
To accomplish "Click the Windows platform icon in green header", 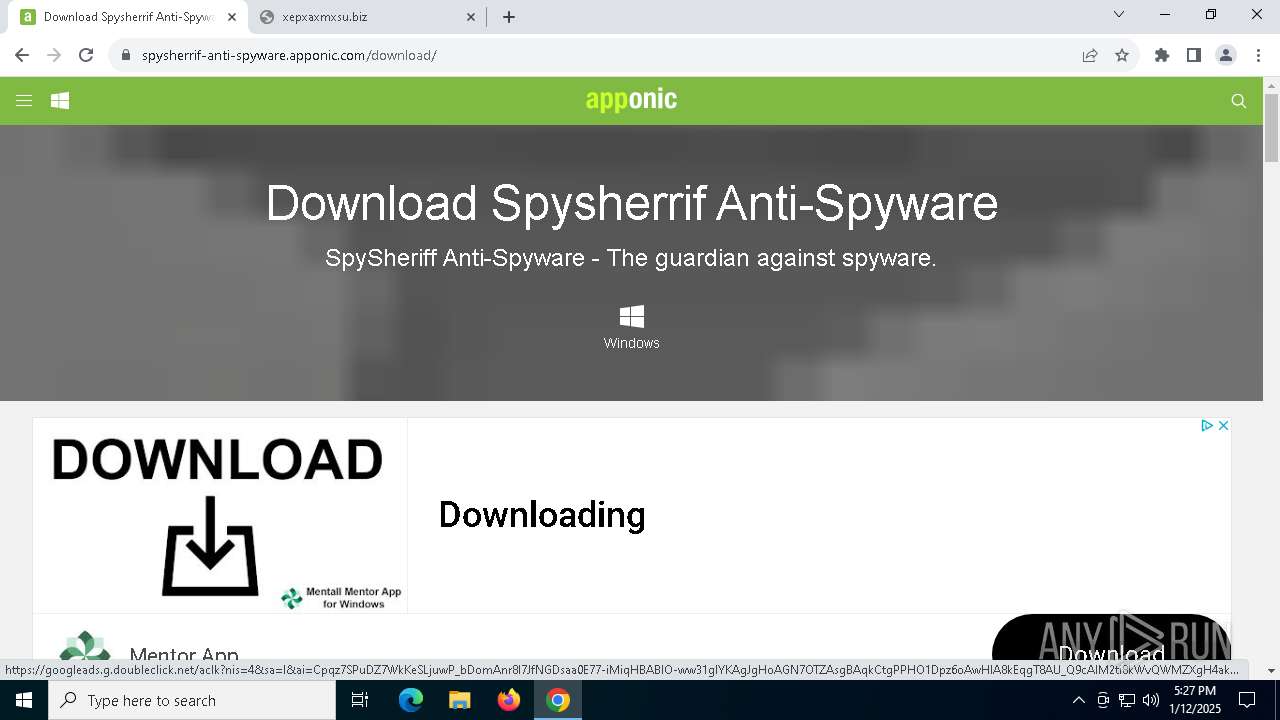I will pyautogui.click(x=60, y=100).
